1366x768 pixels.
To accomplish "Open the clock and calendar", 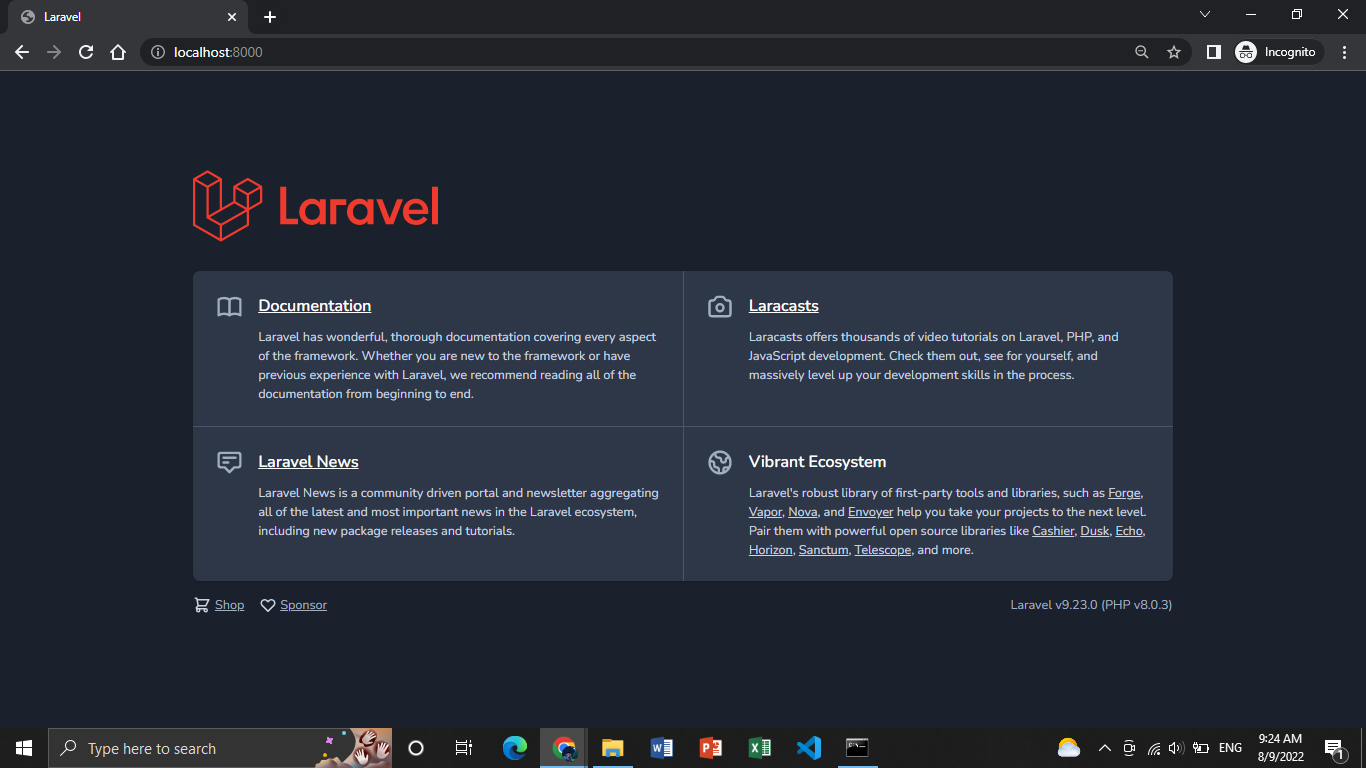I will click(1280, 748).
